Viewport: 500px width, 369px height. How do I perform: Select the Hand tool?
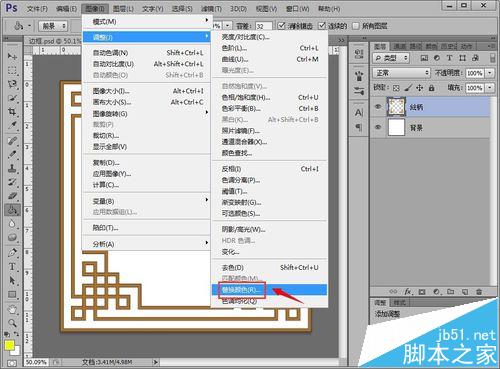coord(12,309)
